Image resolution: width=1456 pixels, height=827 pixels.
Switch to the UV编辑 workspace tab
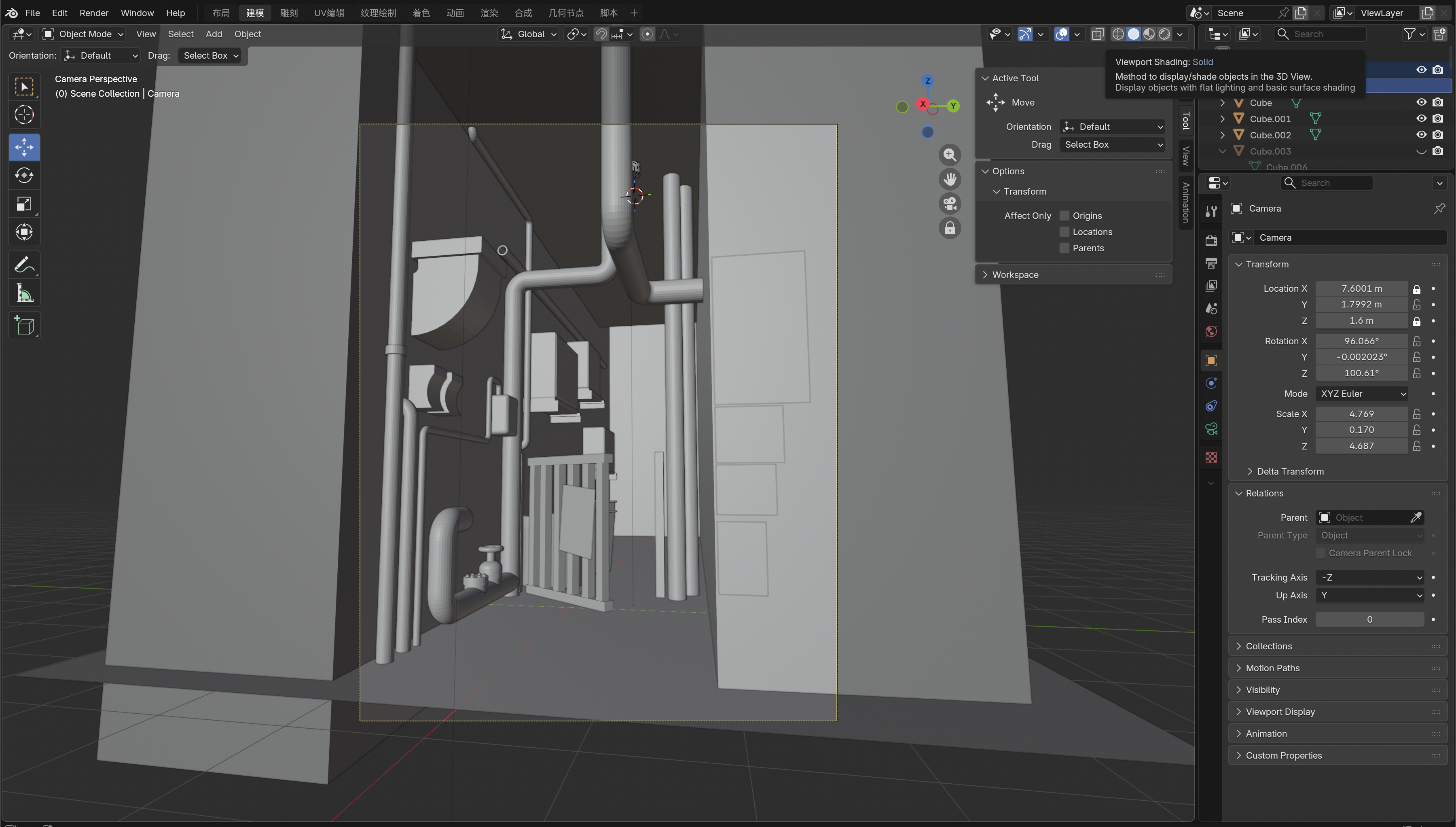[329, 13]
